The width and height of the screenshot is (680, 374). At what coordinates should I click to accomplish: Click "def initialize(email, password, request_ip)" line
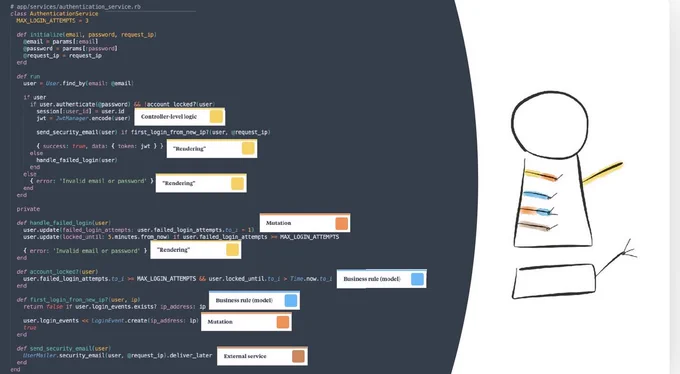click(86, 34)
